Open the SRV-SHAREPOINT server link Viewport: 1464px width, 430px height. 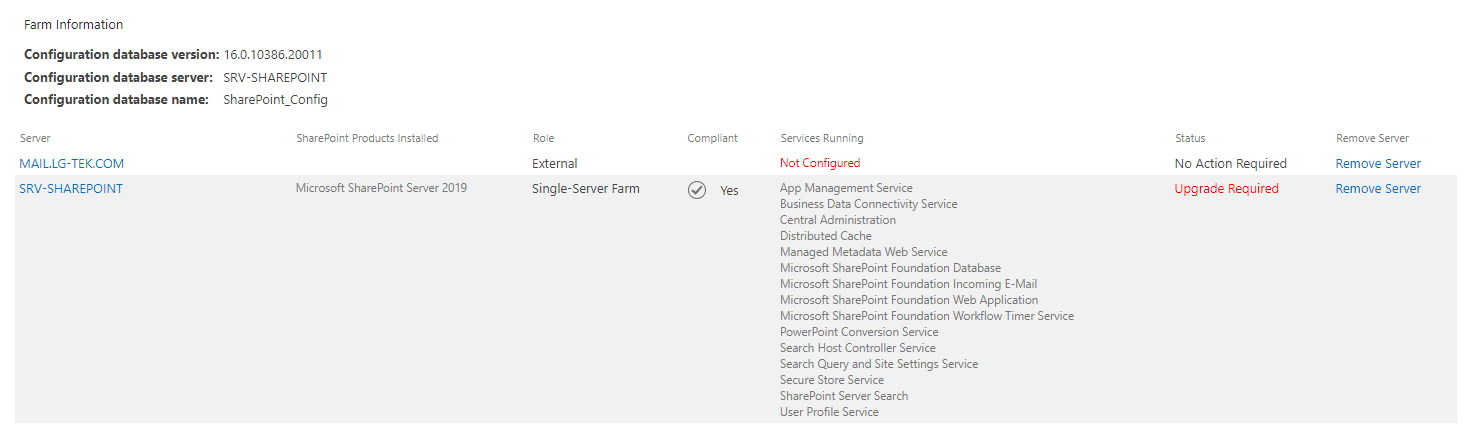pos(71,188)
